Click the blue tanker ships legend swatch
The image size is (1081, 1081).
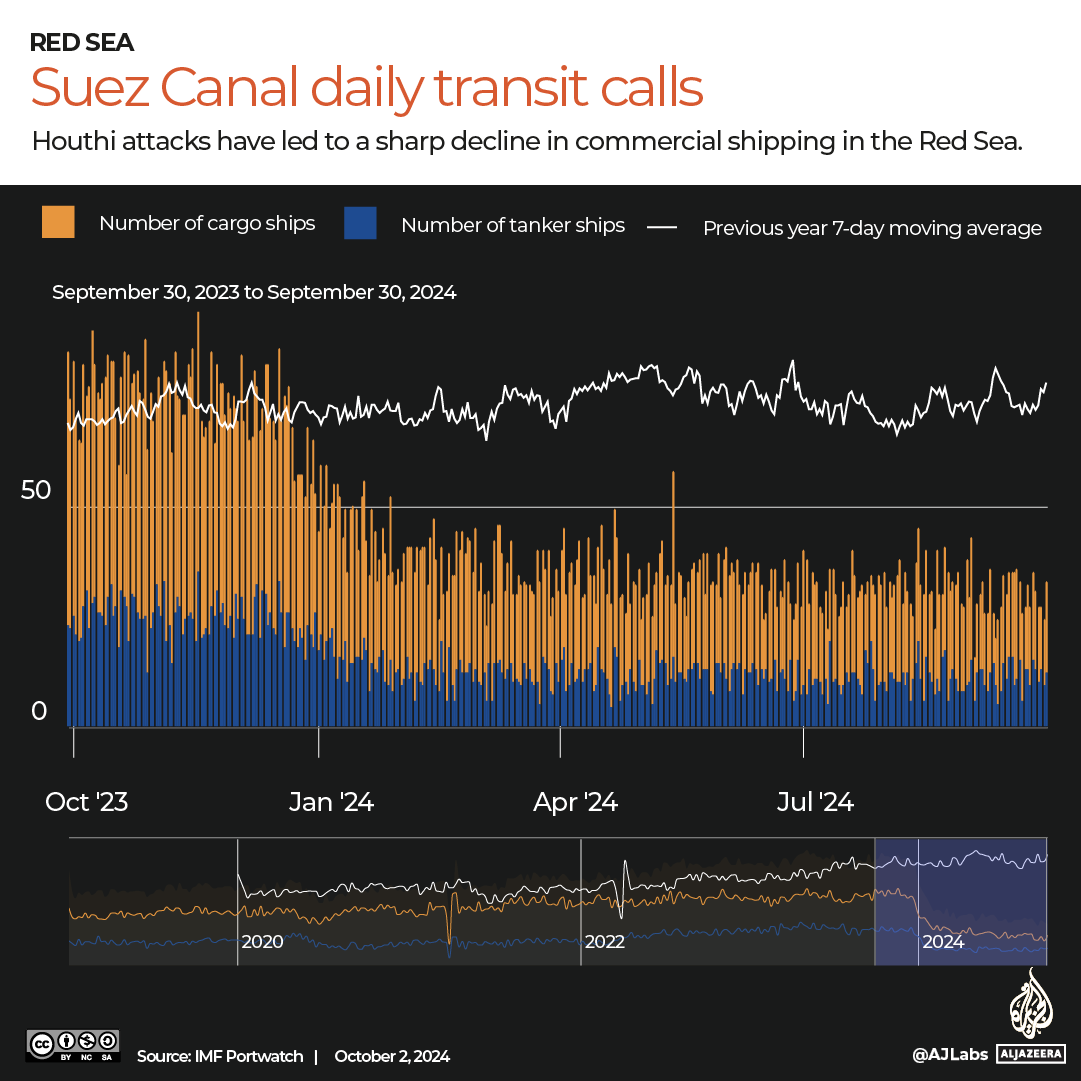tap(360, 222)
